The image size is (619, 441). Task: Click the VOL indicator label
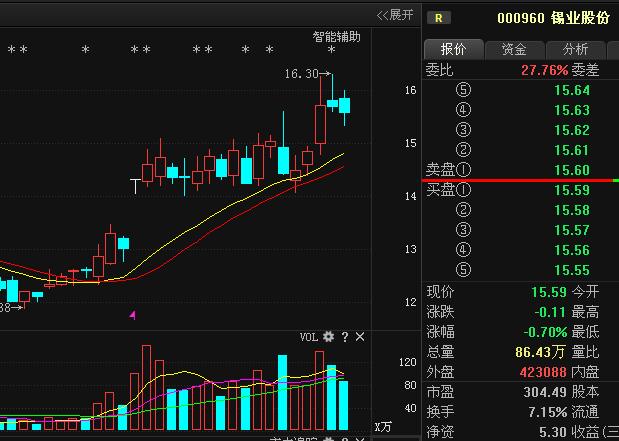[x=309, y=337]
